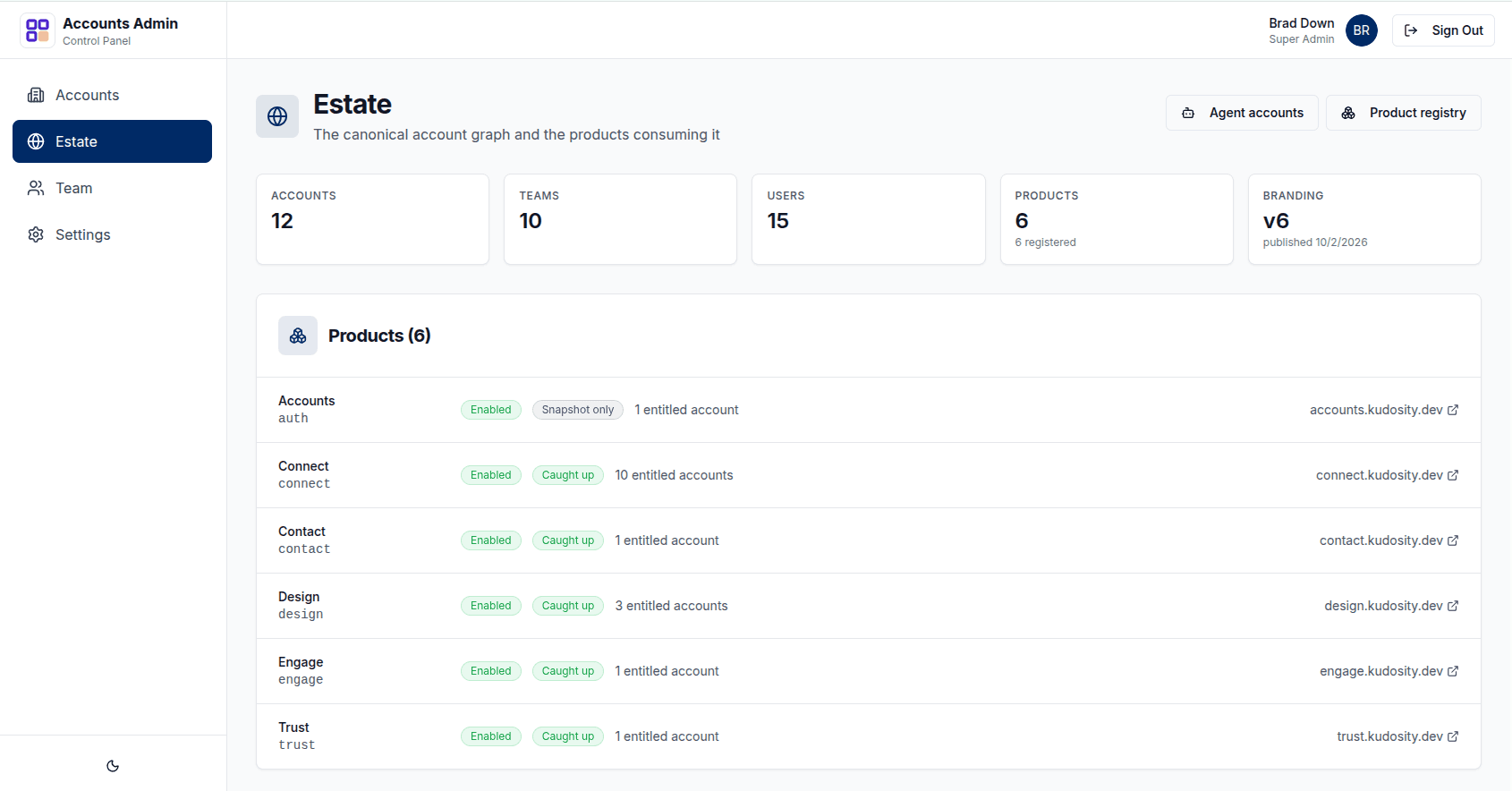Toggle dark mode moon icon
Viewport: 1512px width, 791px height.
[x=113, y=766]
